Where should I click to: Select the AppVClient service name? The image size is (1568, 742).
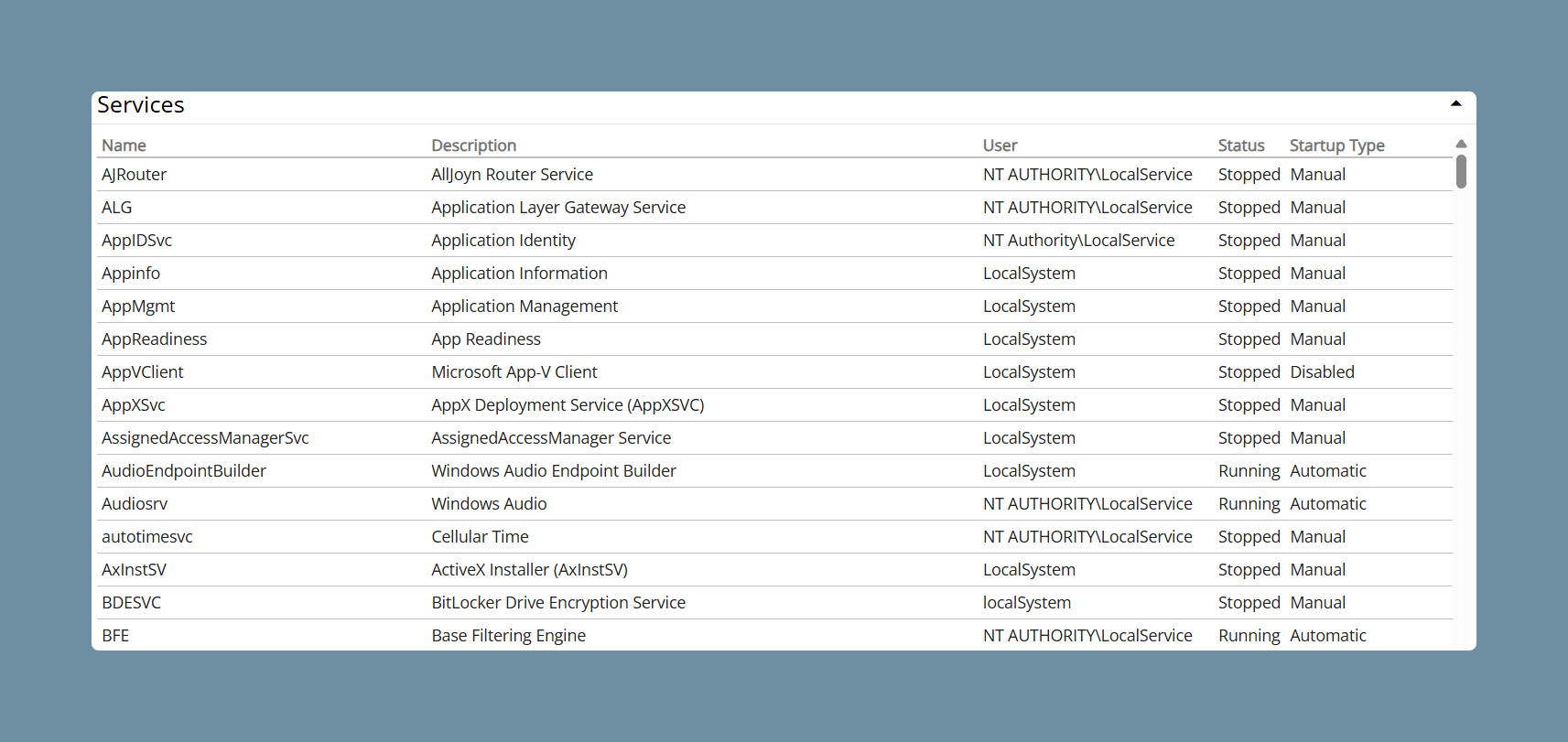tap(142, 372)
